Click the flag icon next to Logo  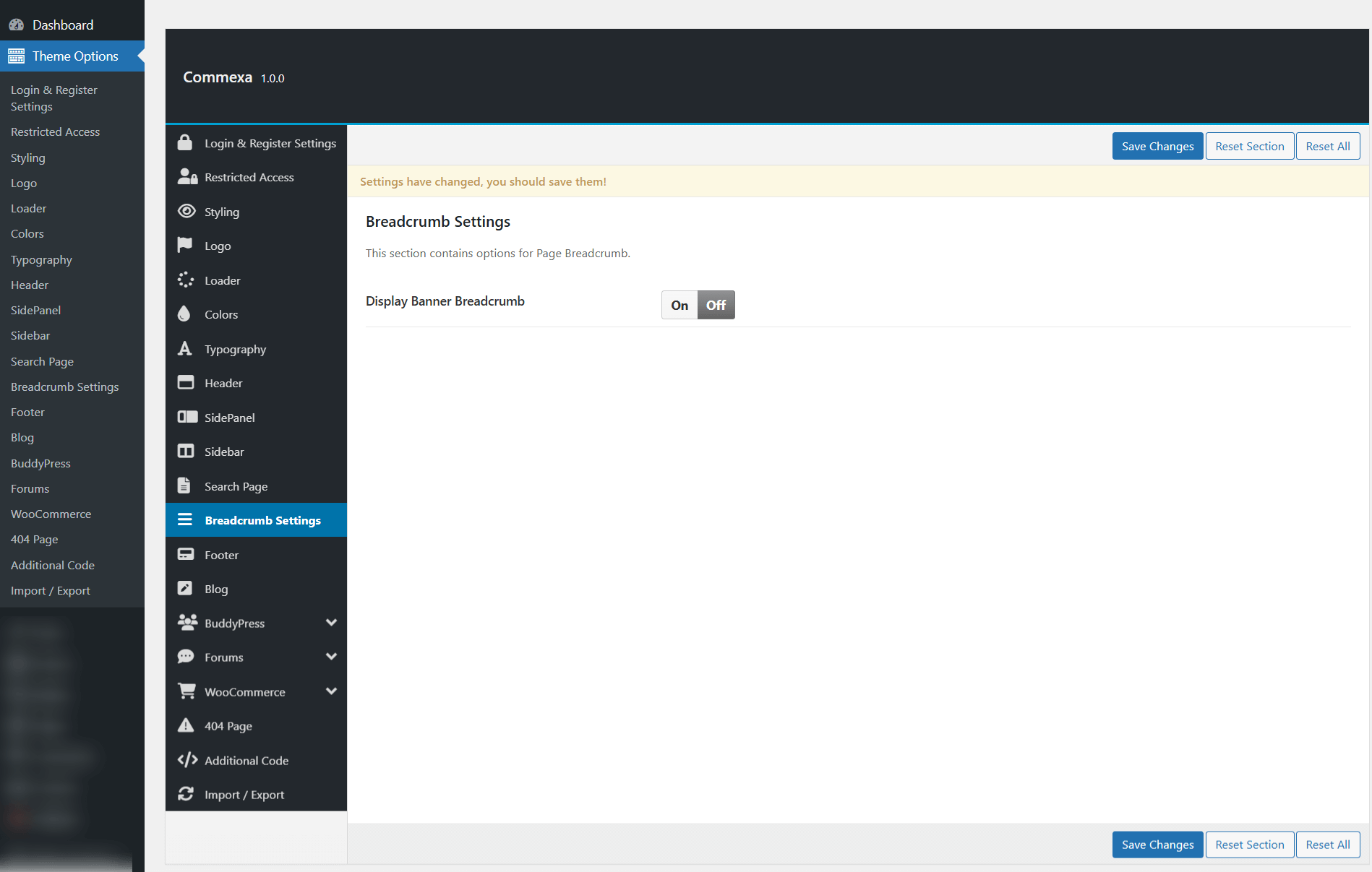pyautogui.click(x=185, y=245)
